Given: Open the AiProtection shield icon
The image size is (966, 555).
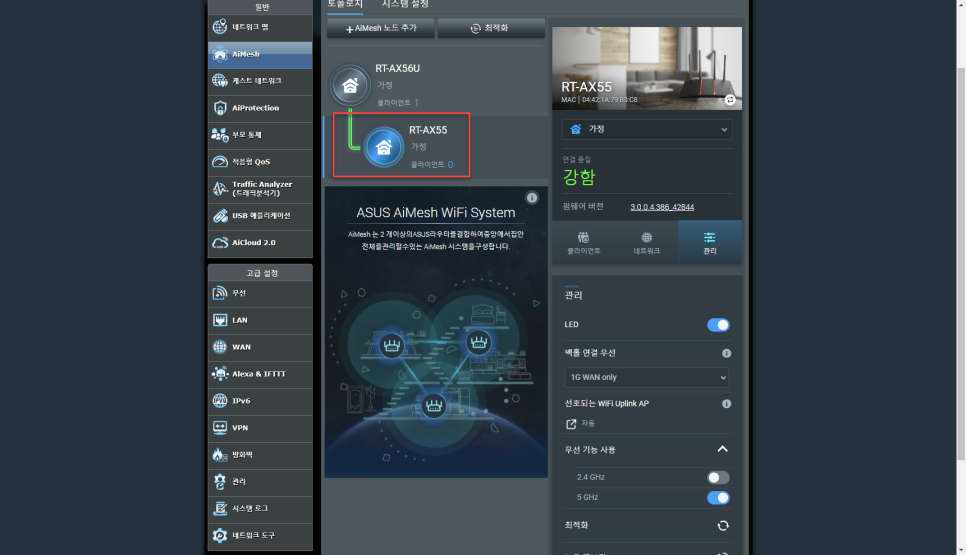Looking at the screenshot, I should [220, 108].
